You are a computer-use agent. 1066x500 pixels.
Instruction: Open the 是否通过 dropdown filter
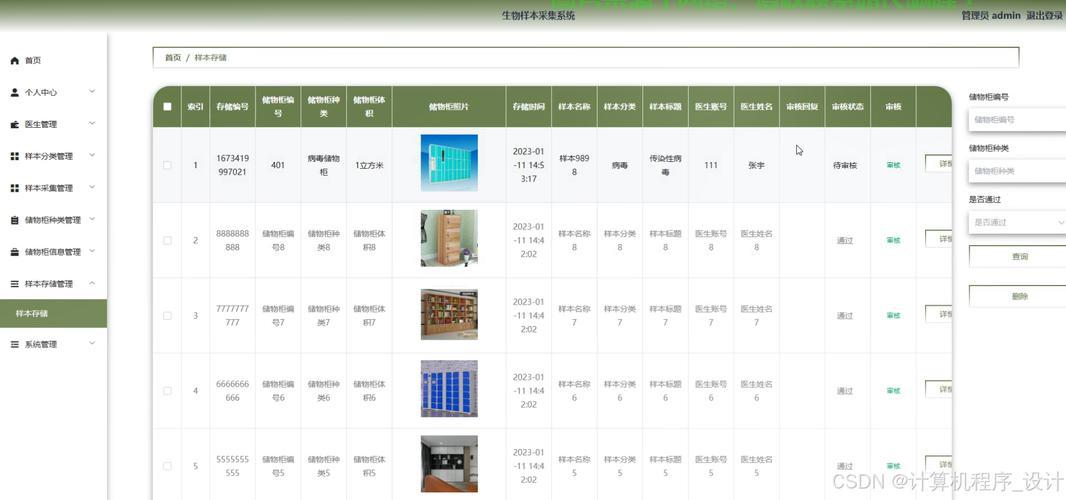pos(1017,222)
